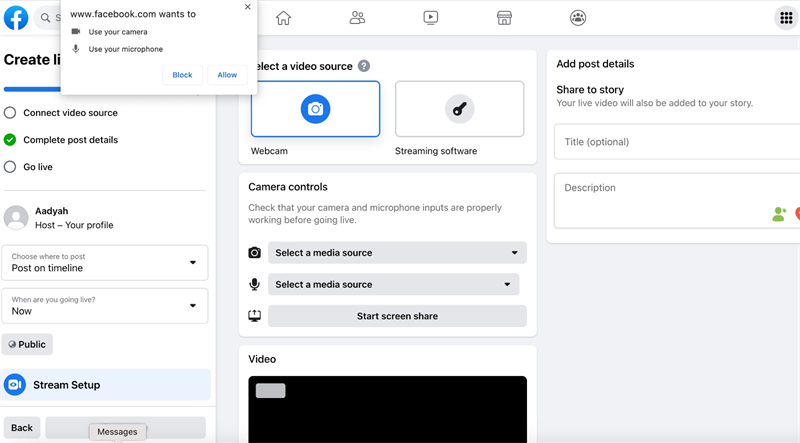Click the Facebook logo icon
The width and height of the screenshot is (800, 443).
coord(16,18)
